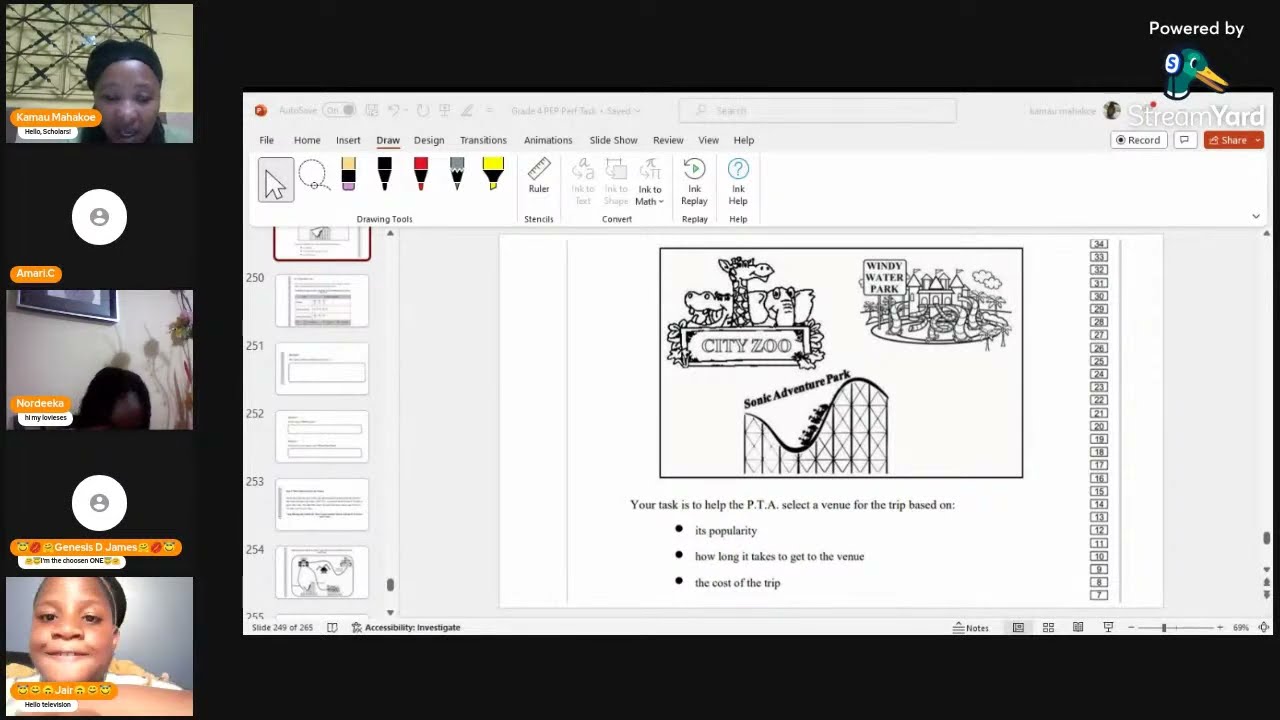Viewport: 1280px width, 720px height.
Task: Open the Slide Show tab
Action: [613, 140]
